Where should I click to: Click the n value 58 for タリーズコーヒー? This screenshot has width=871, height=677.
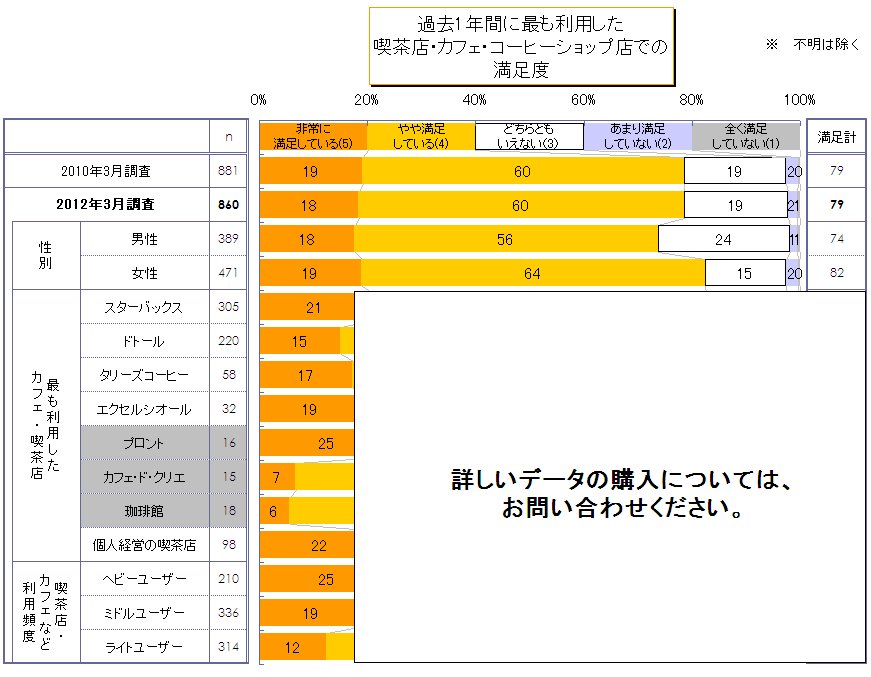(229, 374)
